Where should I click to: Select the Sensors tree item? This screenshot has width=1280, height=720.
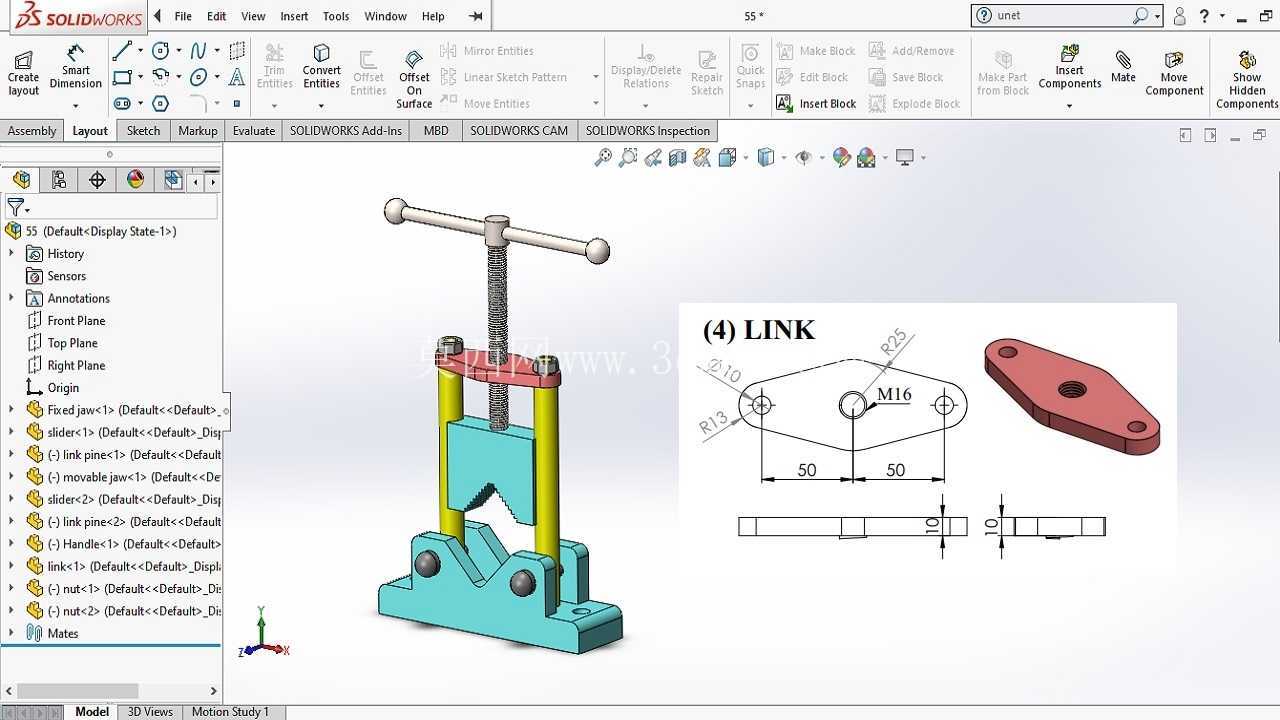57,276
